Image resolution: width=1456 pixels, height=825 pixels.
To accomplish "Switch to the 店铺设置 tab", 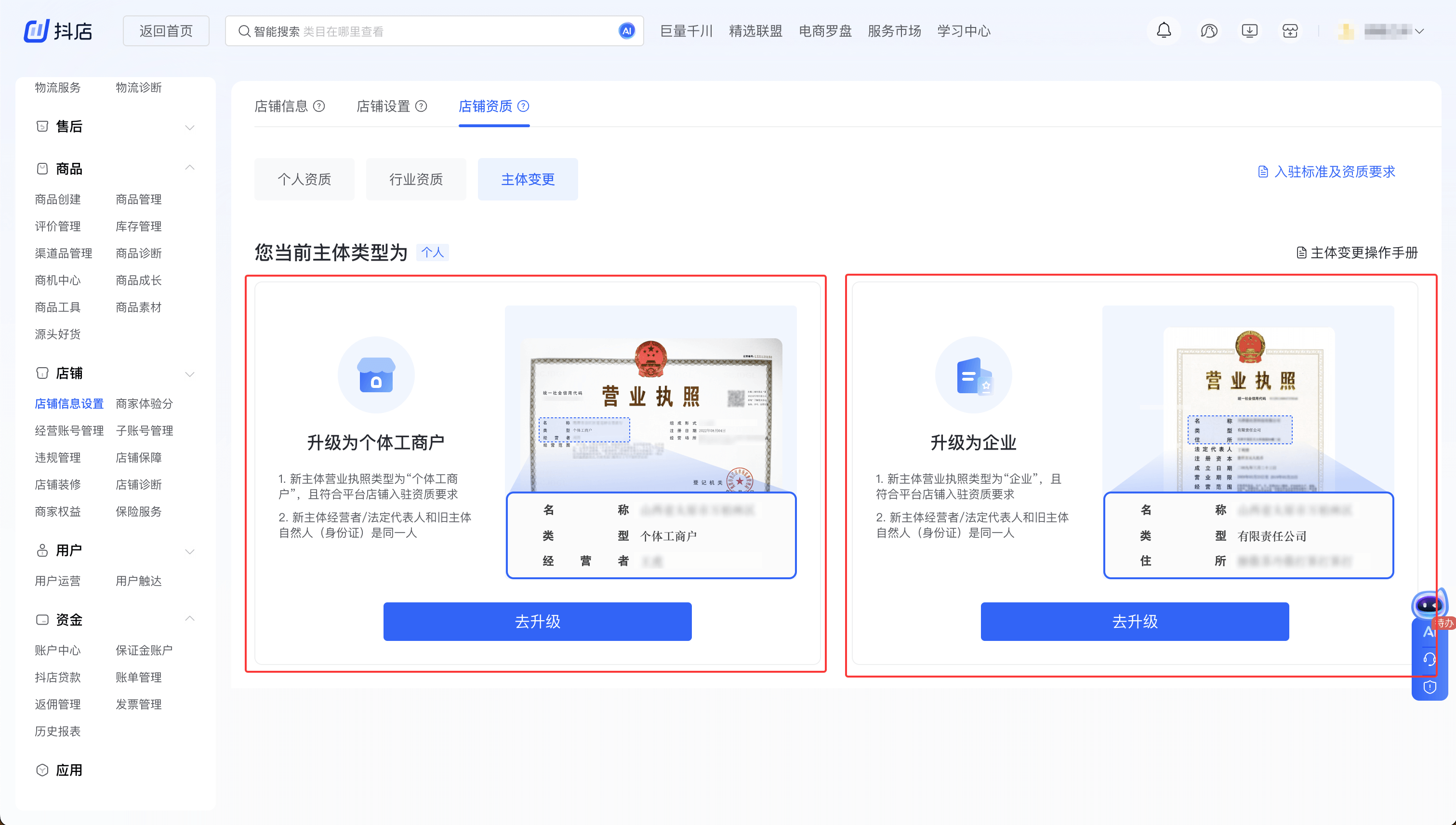I will (383, 106).
